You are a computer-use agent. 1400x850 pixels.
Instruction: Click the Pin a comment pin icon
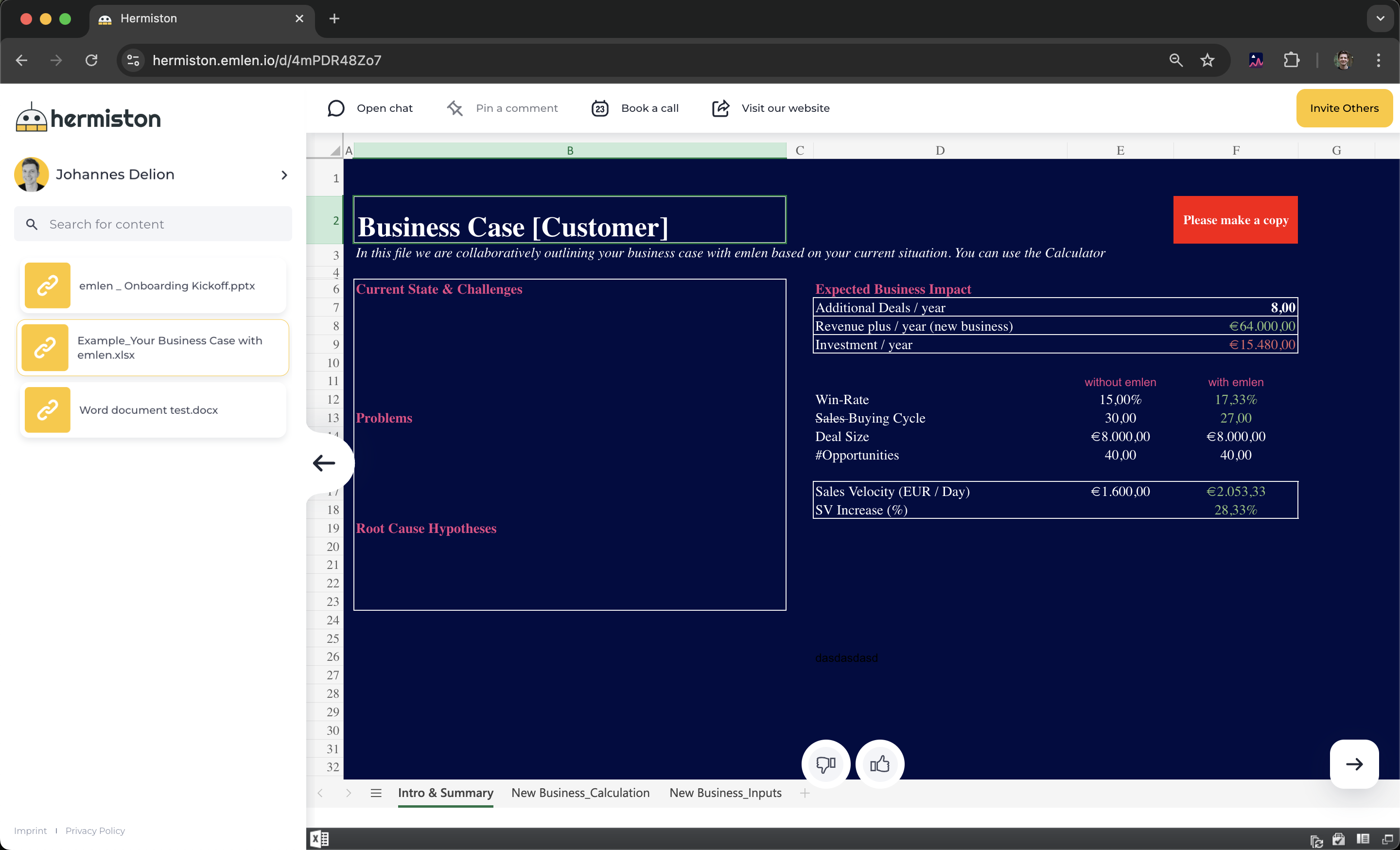click(455, 108)
